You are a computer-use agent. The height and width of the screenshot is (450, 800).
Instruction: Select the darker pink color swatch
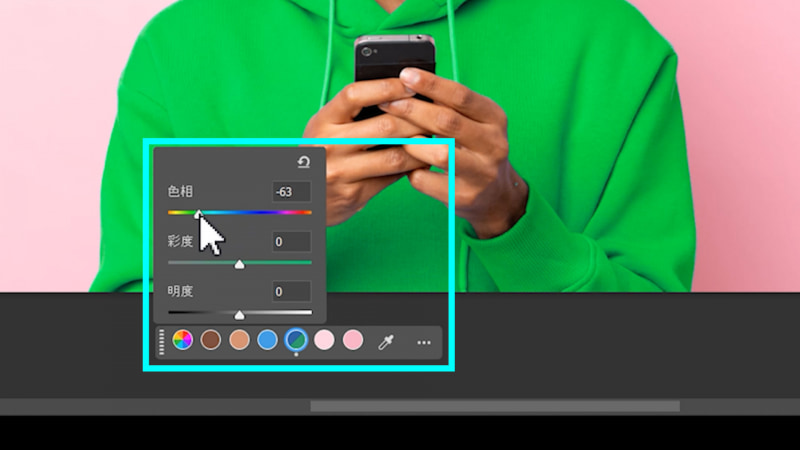(x=353, y=340)
